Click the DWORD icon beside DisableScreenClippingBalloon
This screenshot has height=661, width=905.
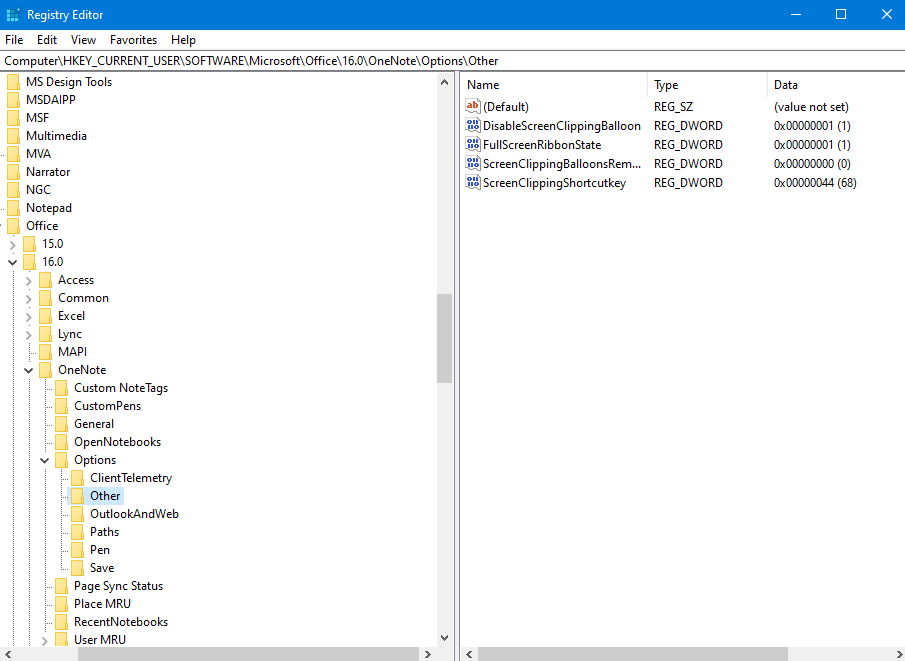(473, 126)
